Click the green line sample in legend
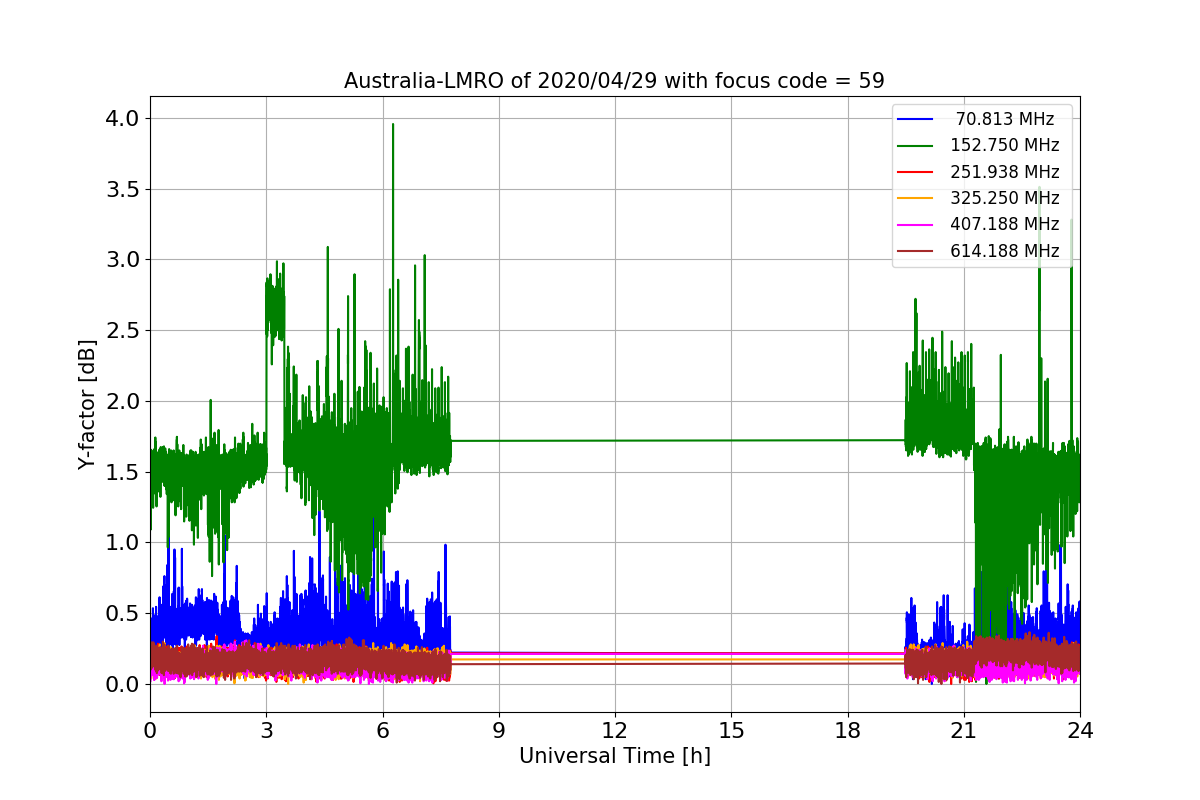The height and width of the screenshot is (800, 1200). 916,146
